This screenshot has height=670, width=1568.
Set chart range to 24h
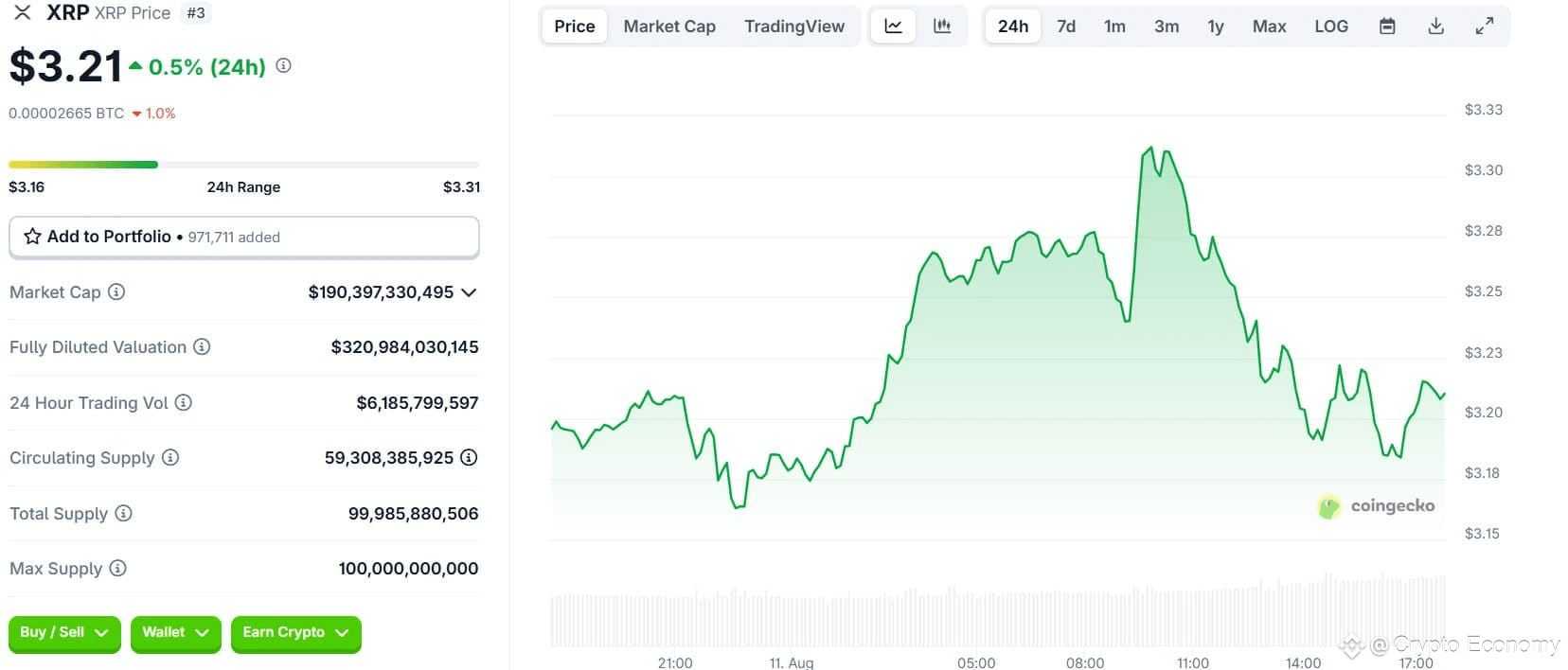pos(1013,26)
